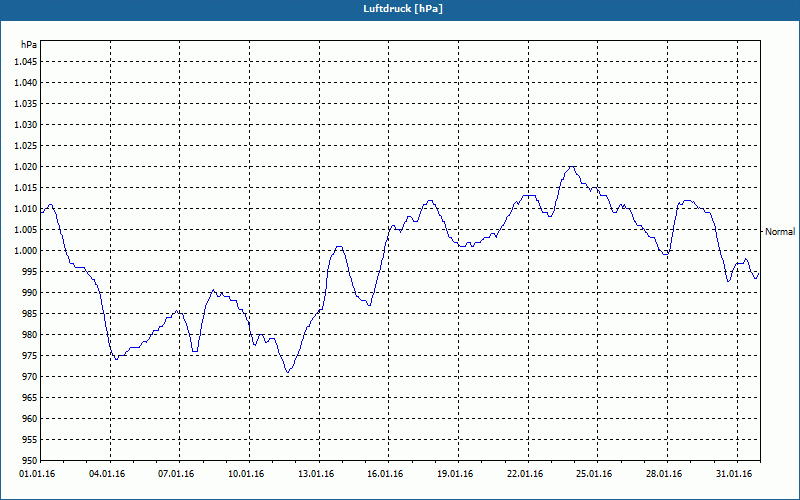The width and height of the screenshot is (800, 500).
Task: Select the 955 pressure axis label
Action: tap(30, 440)
